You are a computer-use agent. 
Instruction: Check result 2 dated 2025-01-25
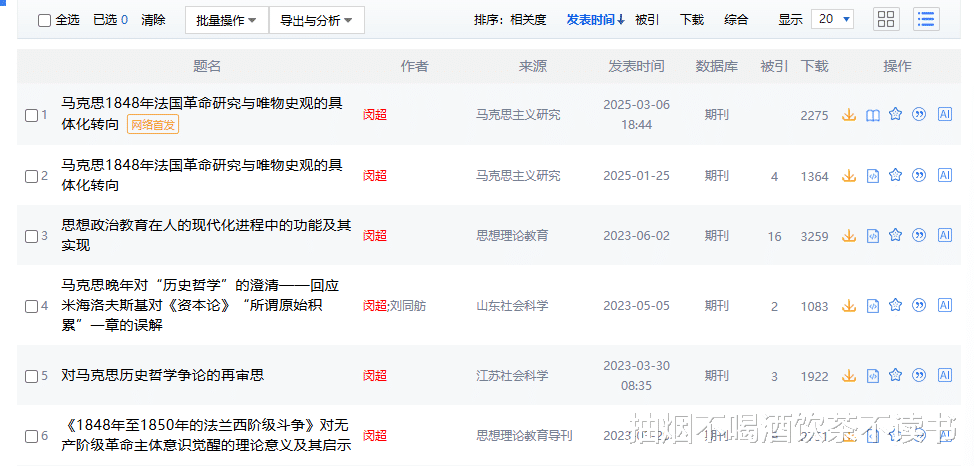point(31,176)
